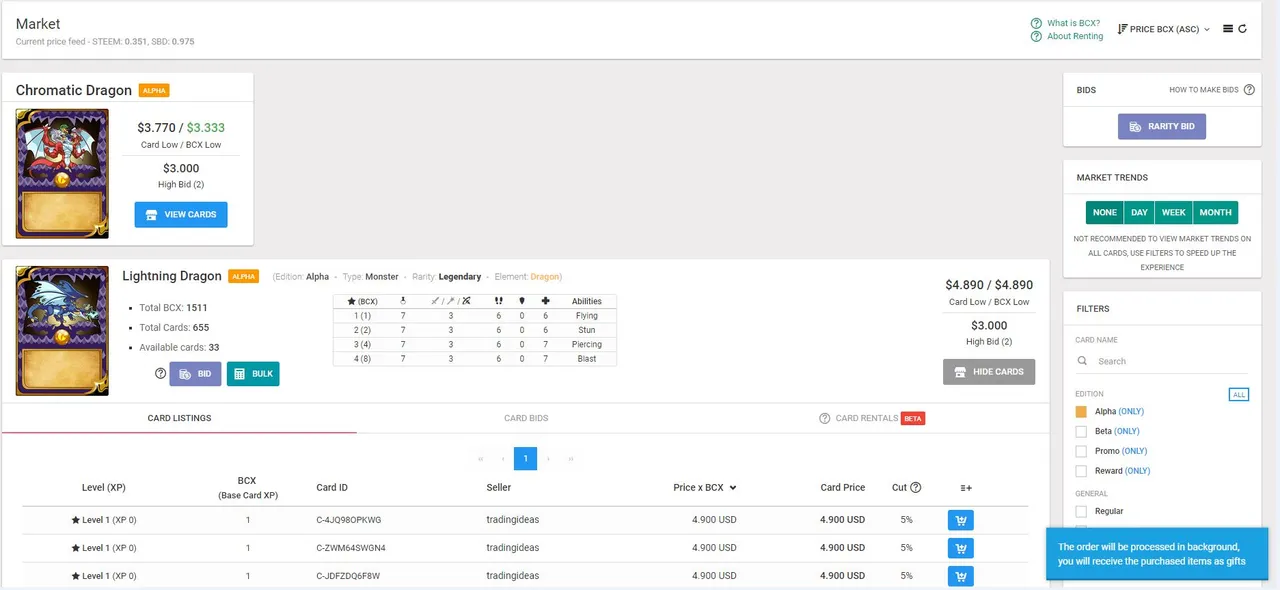
Task: Click the help icon beside the BID button
Action: pyautogui.click(x=160, y=373)
